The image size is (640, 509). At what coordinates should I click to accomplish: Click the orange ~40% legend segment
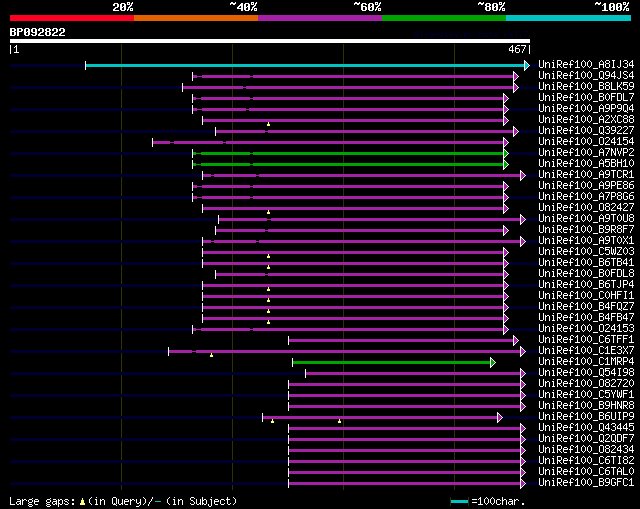196,18
